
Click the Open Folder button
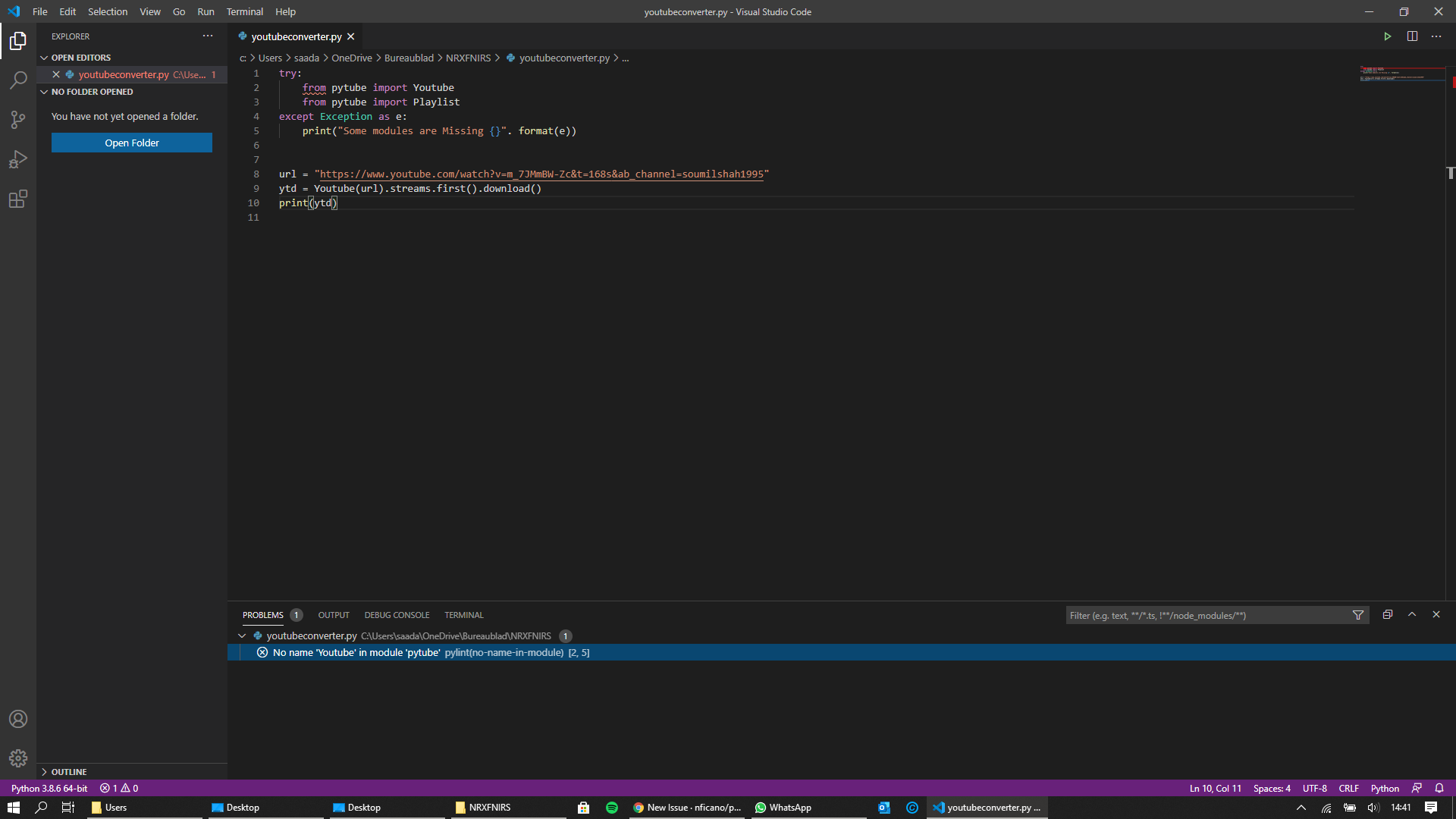click(132, 143)
